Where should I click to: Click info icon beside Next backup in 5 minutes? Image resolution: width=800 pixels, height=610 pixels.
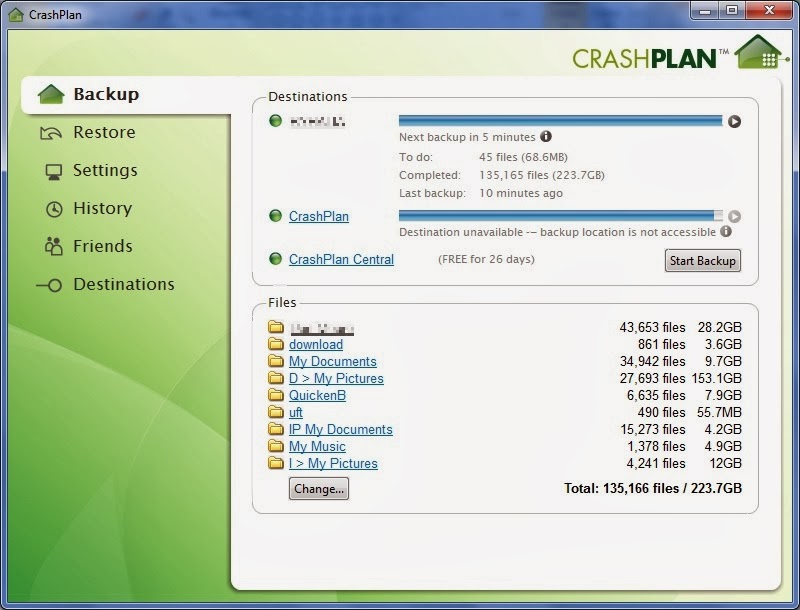(546, 136)
